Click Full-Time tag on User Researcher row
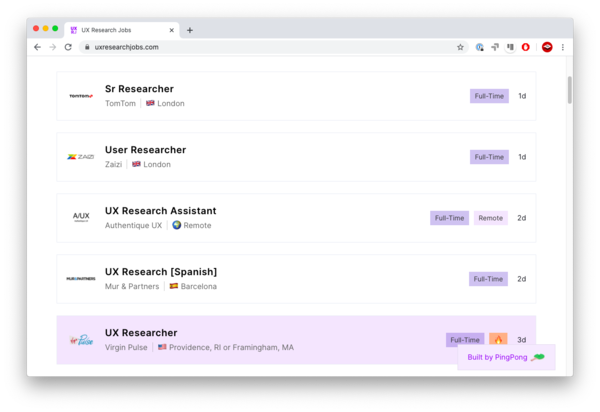 pyautogui.click(x=489, y=157)
